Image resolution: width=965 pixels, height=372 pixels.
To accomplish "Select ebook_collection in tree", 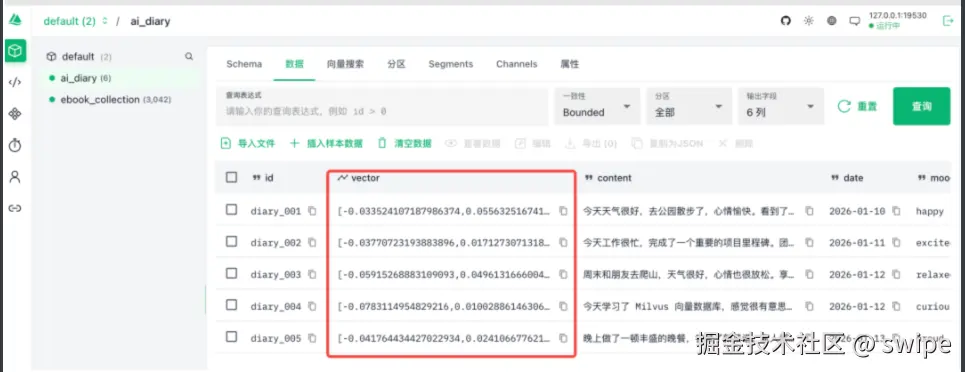I will [117, 99].
